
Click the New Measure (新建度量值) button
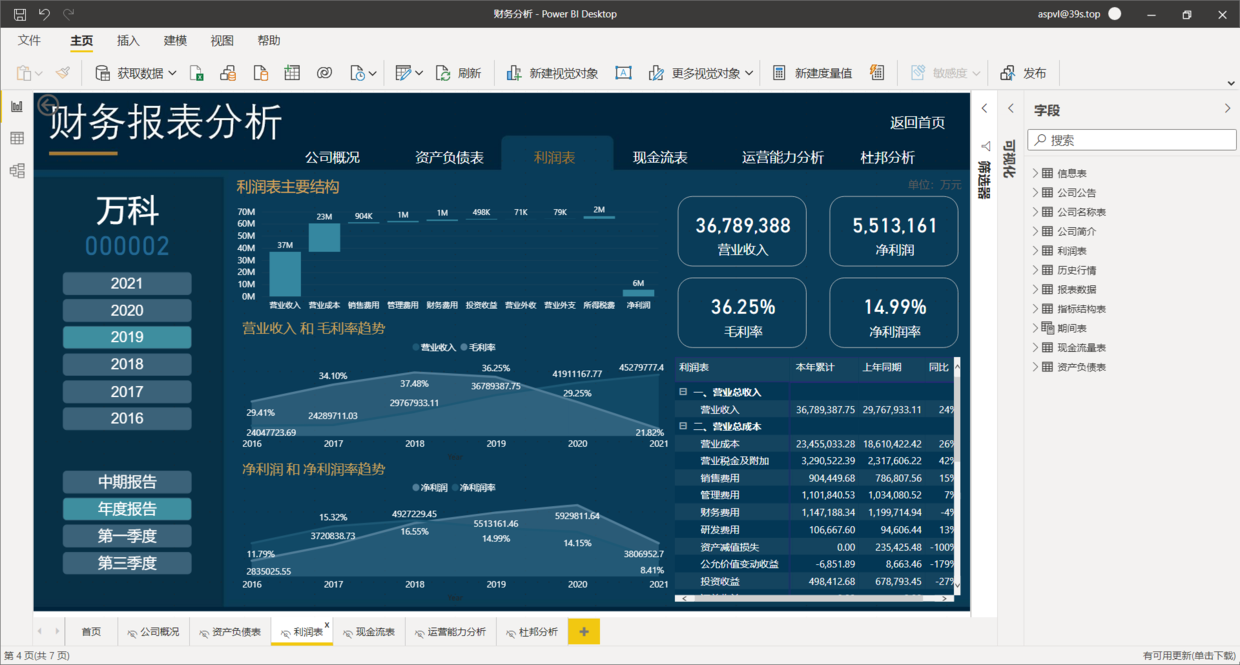point(812,73)
